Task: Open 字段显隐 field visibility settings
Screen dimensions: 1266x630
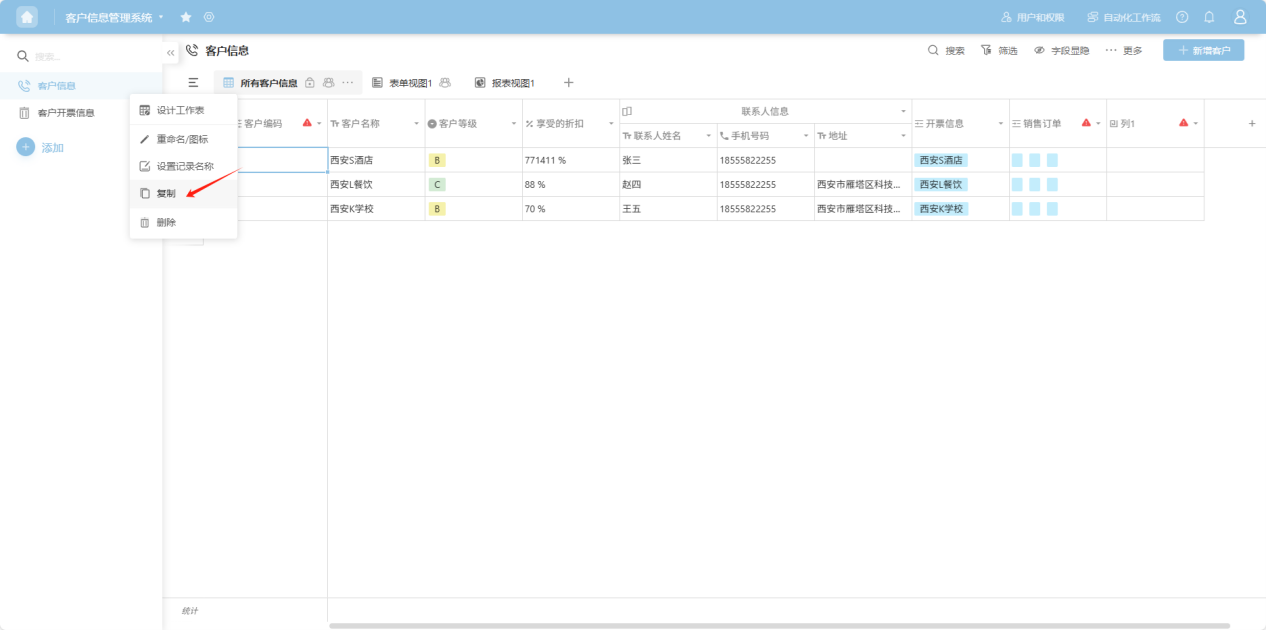Action: pyautogui.click(x=1061, y=50)
